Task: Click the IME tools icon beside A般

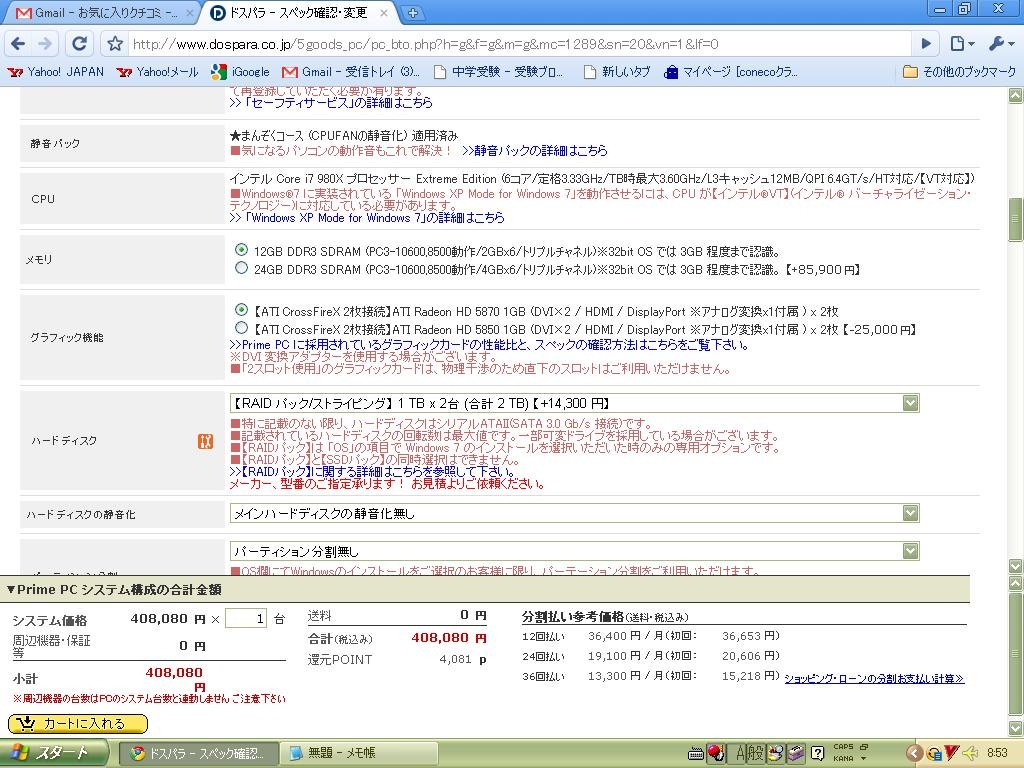Action: coord(775,753)
